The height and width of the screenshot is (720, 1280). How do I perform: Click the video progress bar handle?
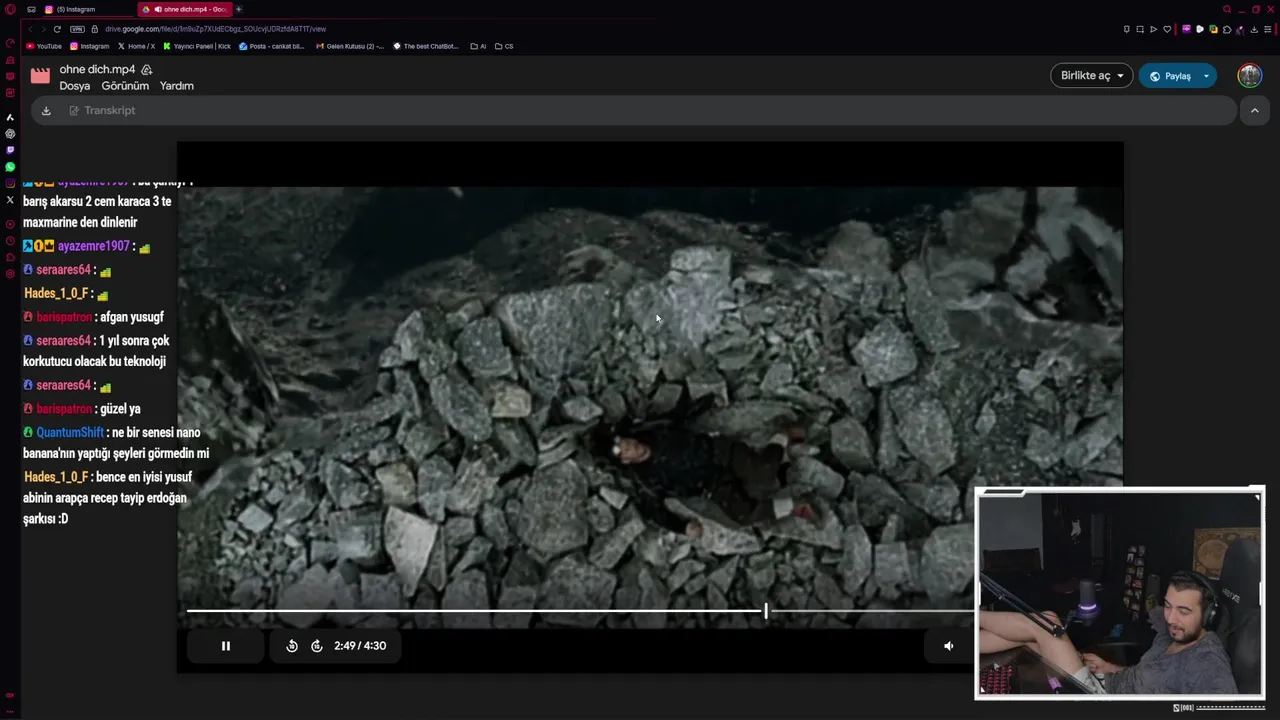click(x=766, y=610)
